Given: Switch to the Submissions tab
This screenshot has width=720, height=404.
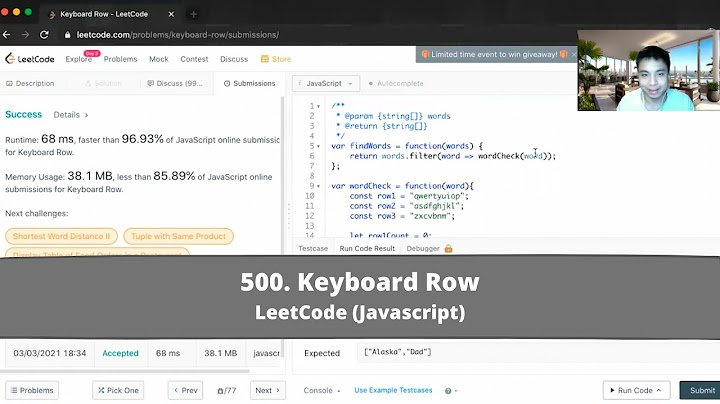Looking at the screenshot, I should click(x=249, y=84).
